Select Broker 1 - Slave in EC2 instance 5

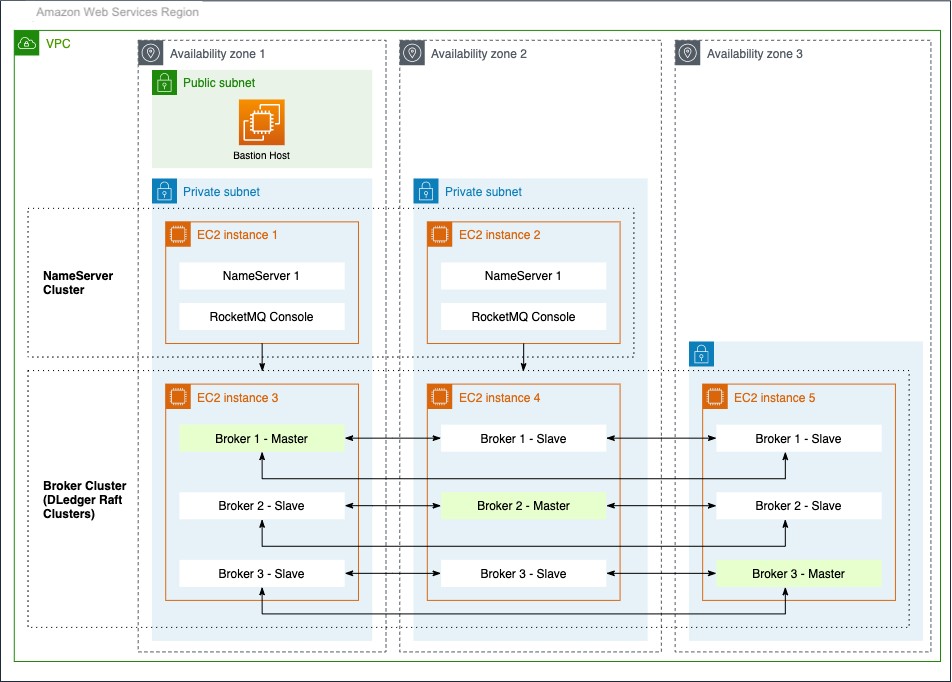798,438
